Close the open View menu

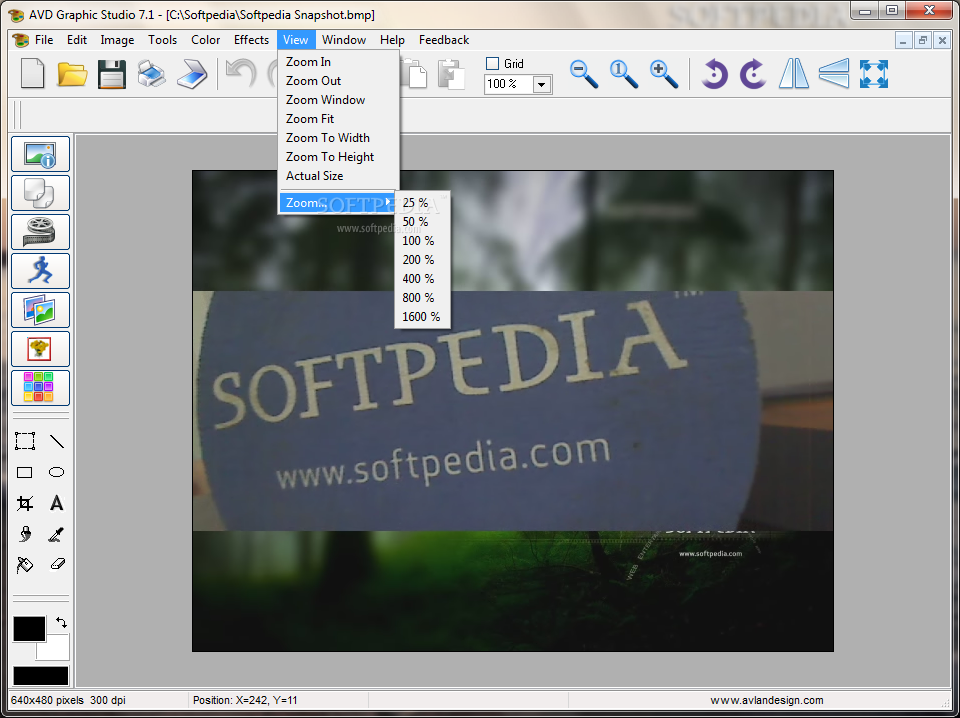[296, 40]
